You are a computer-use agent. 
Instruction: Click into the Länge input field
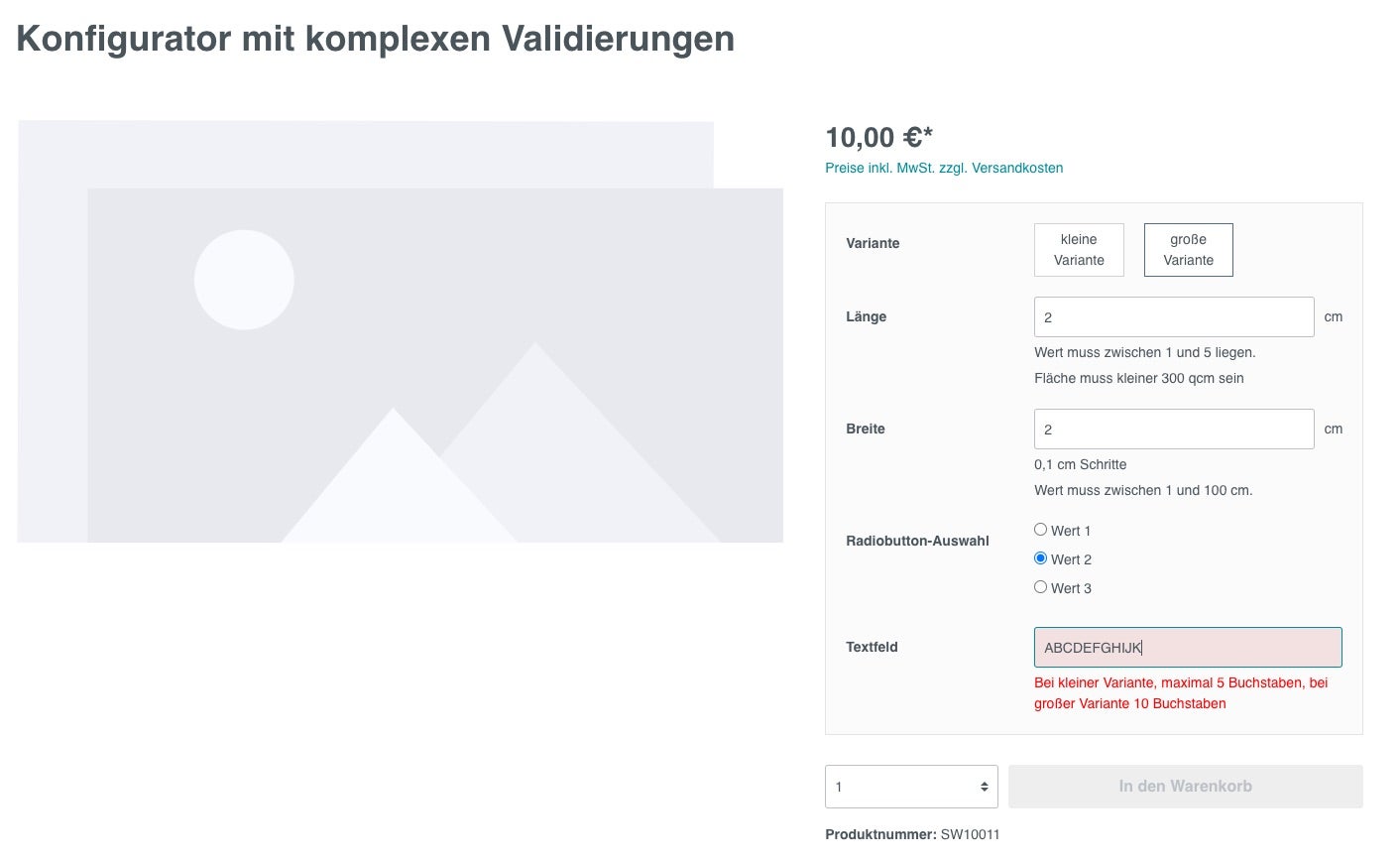[x=1174, y=317]
